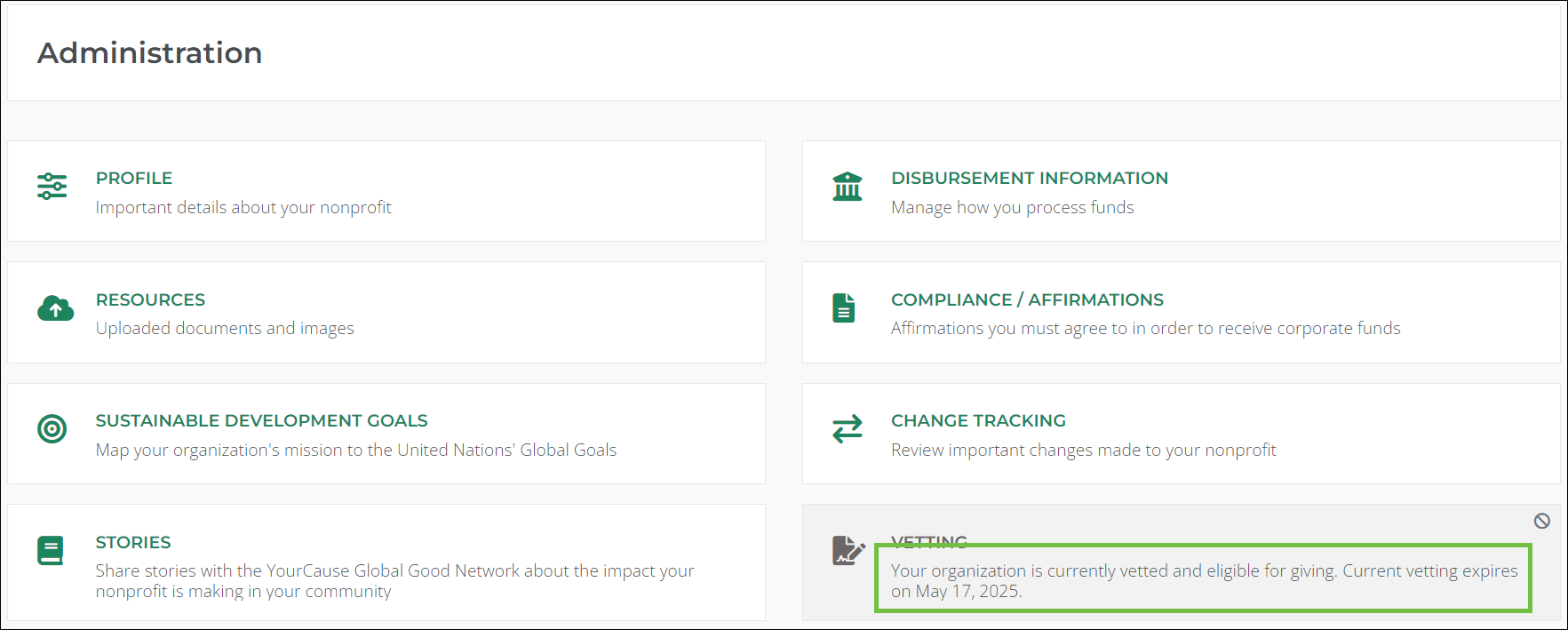Click the Resources cloud upload icon
Viewport: 1568px width, 630px height.
55,308
